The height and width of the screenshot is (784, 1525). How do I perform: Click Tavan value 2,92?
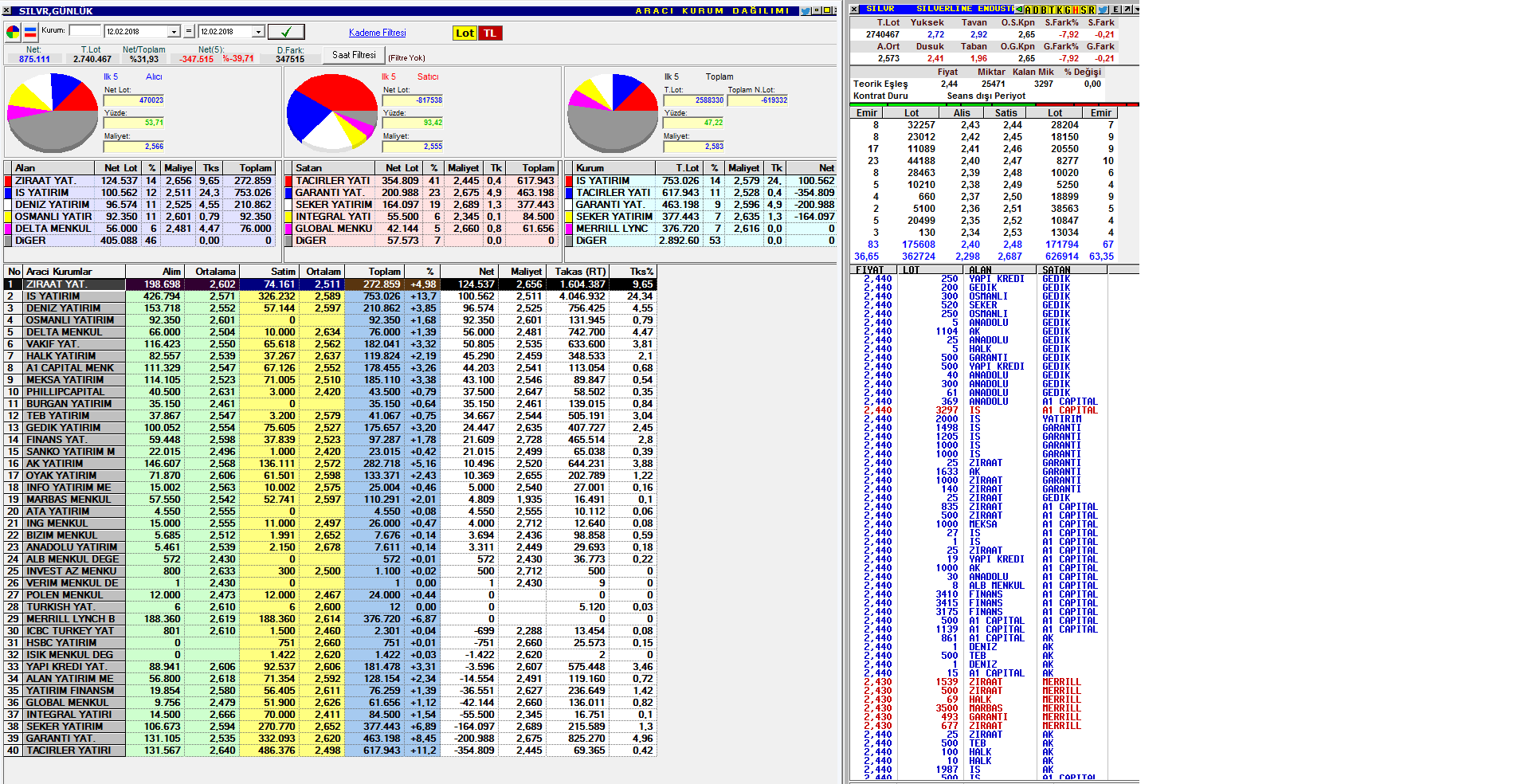pyautogui.click(x=978, y=34)
